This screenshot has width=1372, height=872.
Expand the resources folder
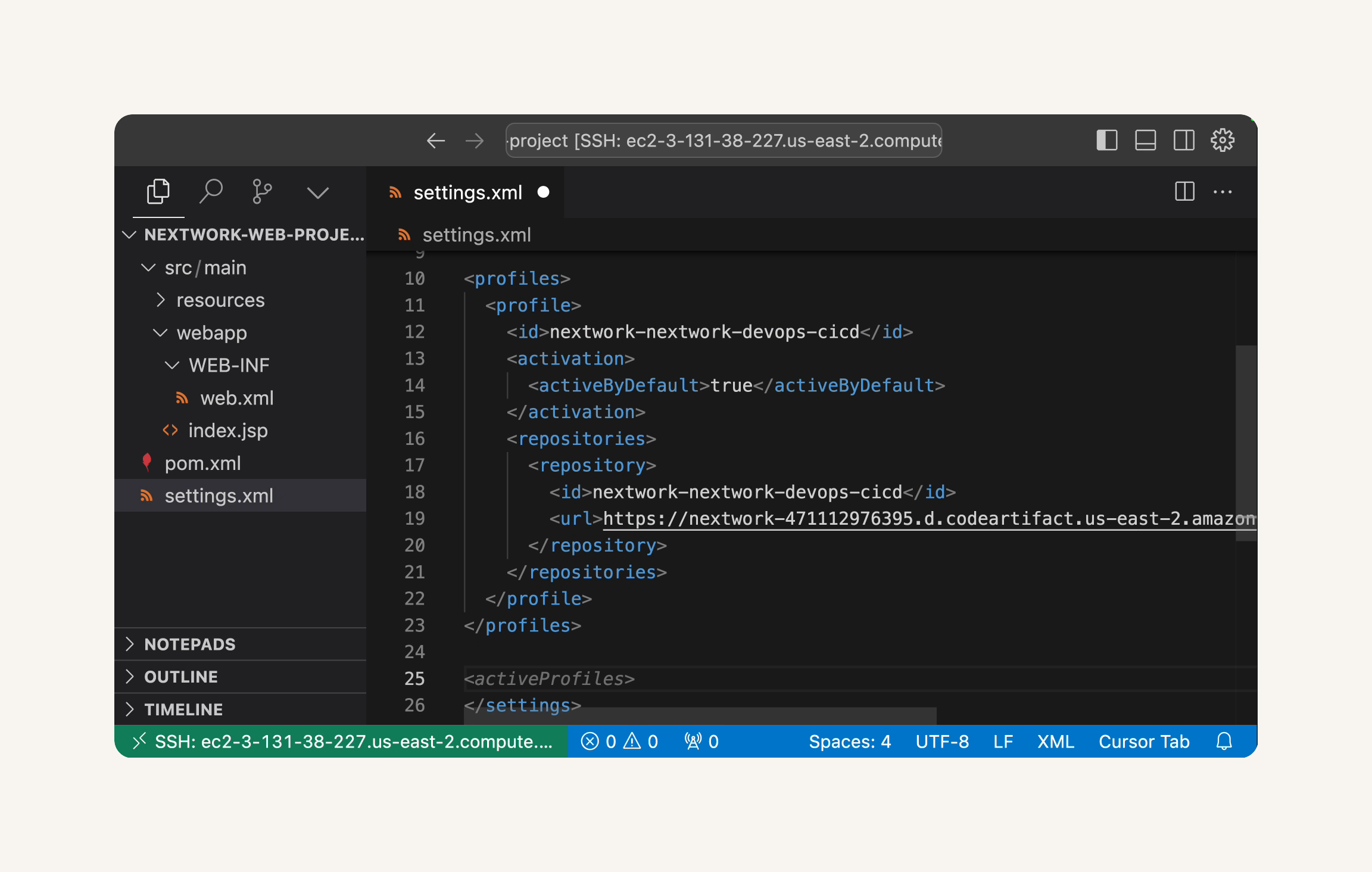241,300
